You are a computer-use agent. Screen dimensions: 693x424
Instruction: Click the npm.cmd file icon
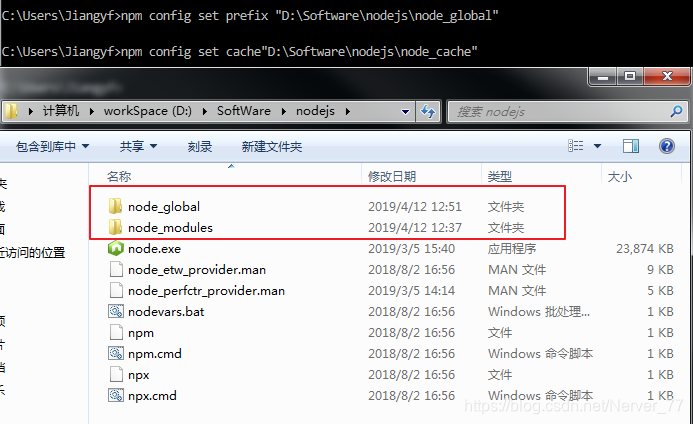click(116, 353)
